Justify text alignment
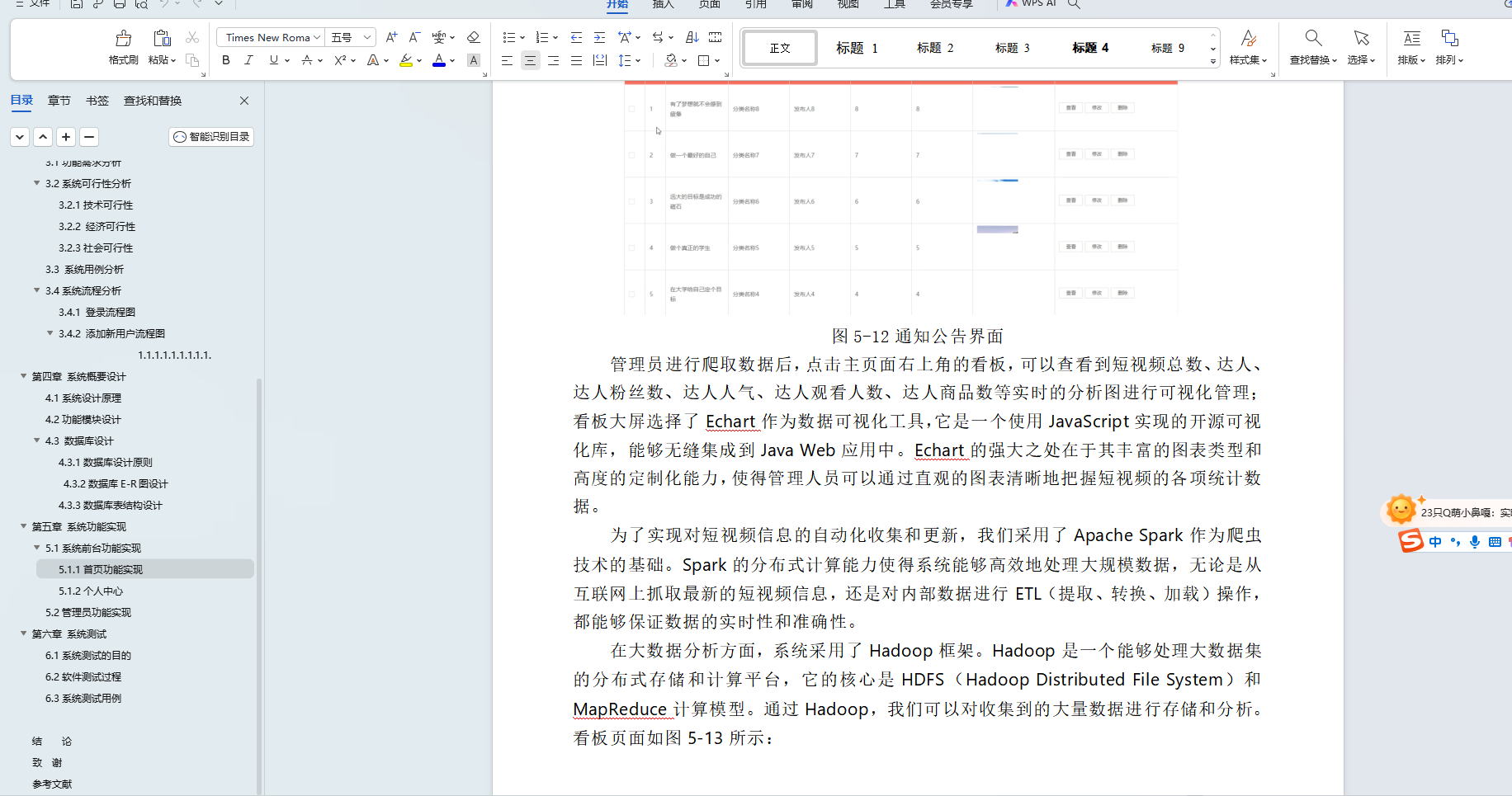The height and width of the screenshot is (796, 1512). pyautogui.click(x=576, y=60)
